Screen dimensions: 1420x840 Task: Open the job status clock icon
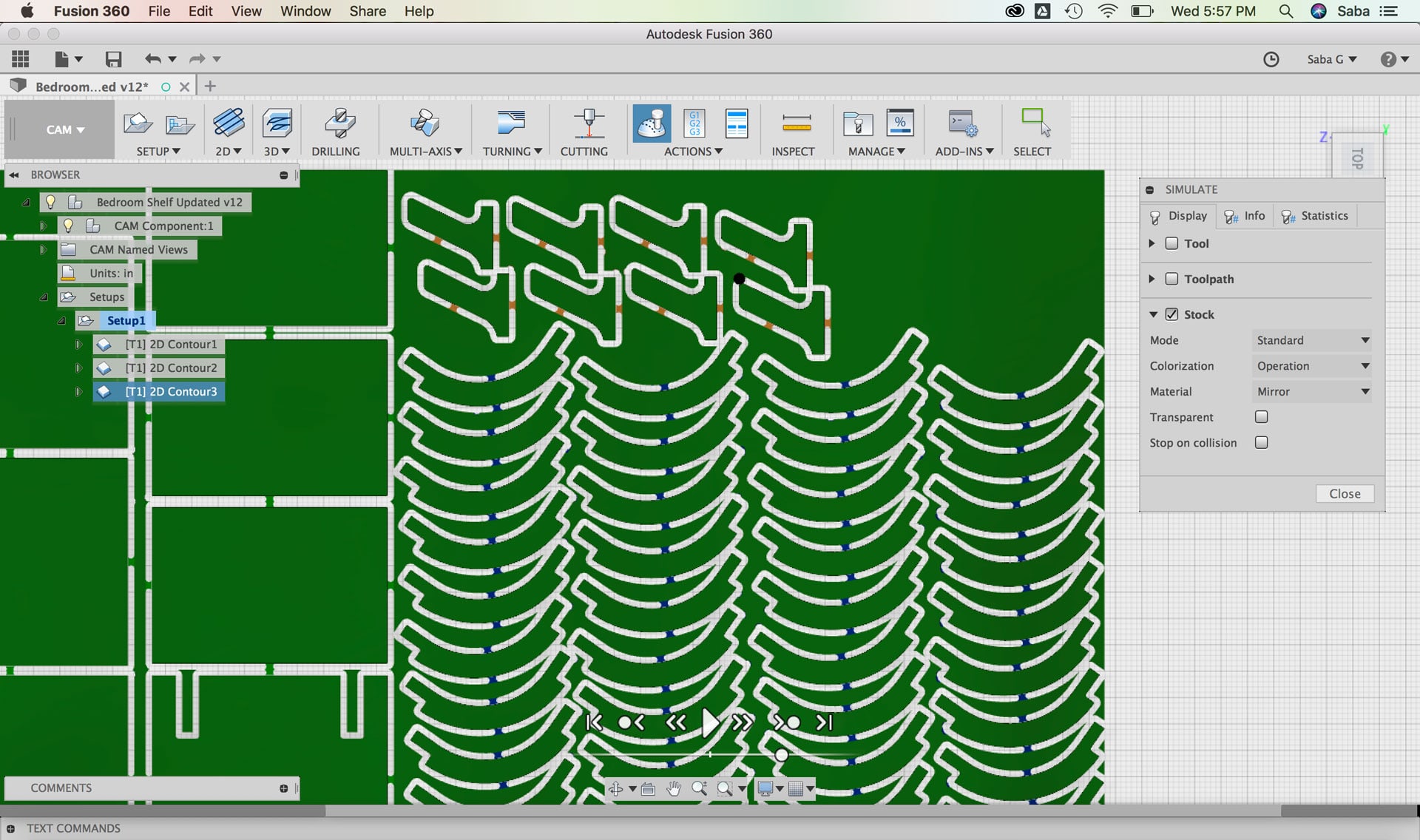click(x=1271, y=59)
